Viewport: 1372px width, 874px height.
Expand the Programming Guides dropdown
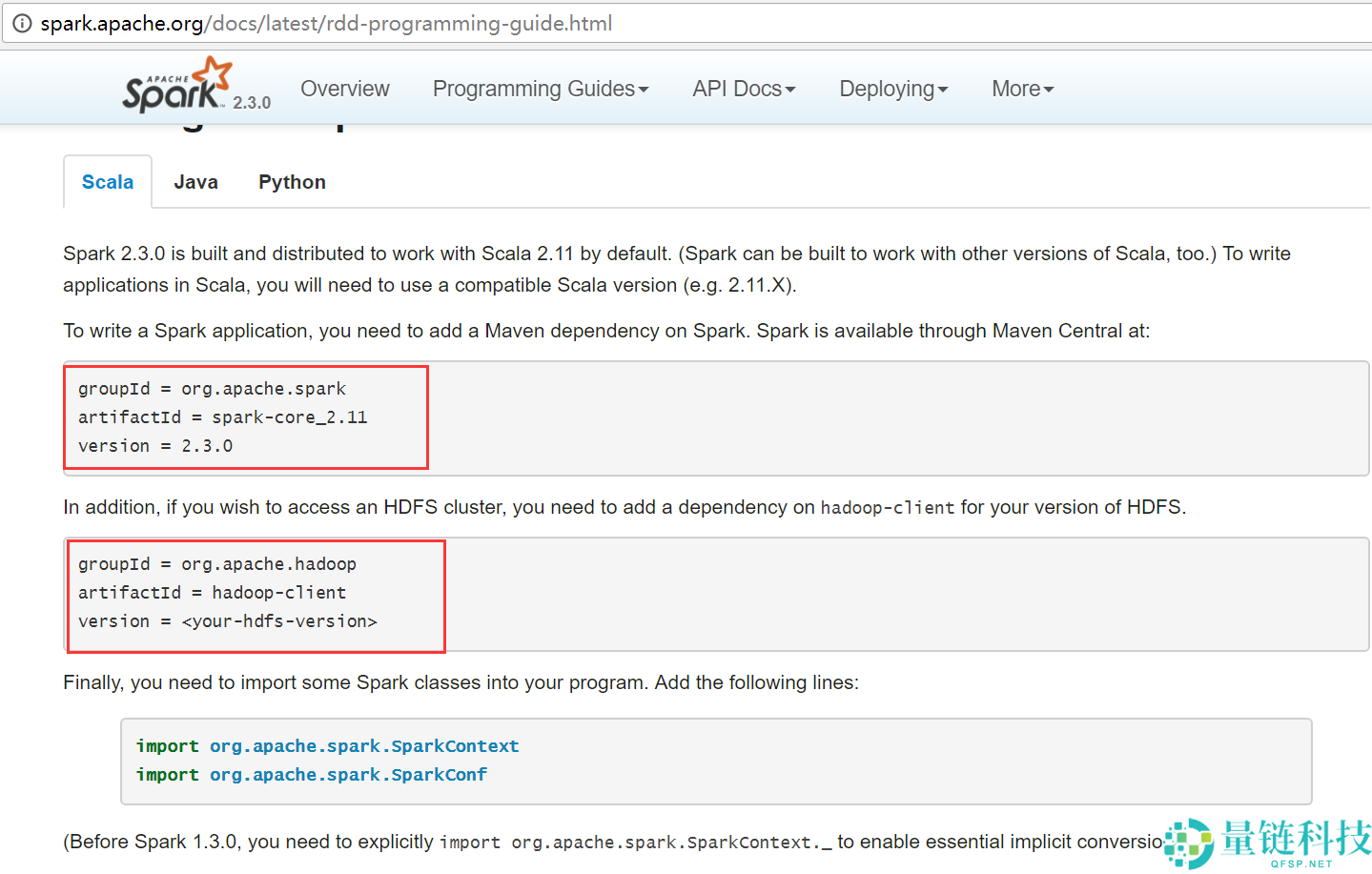click(x=540, y=89)
